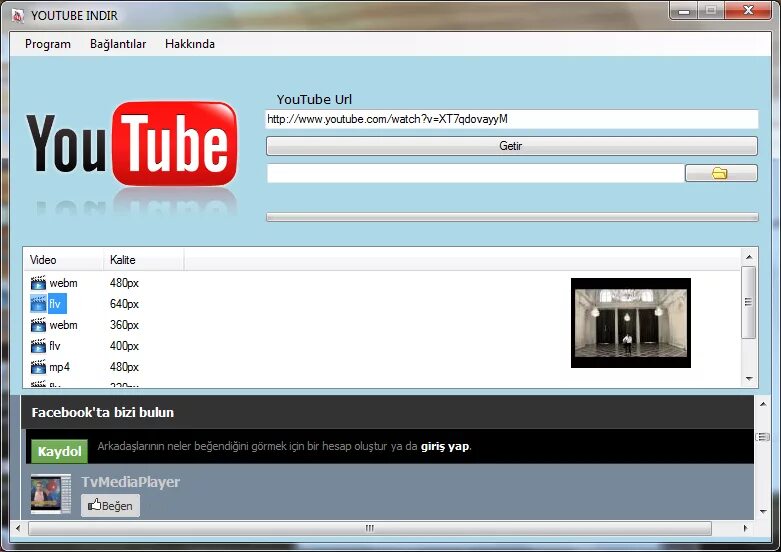Click the yellow folder browse button
Viewport: 781px width, 552px height.
pyautogui.click(x=721, y=173)
